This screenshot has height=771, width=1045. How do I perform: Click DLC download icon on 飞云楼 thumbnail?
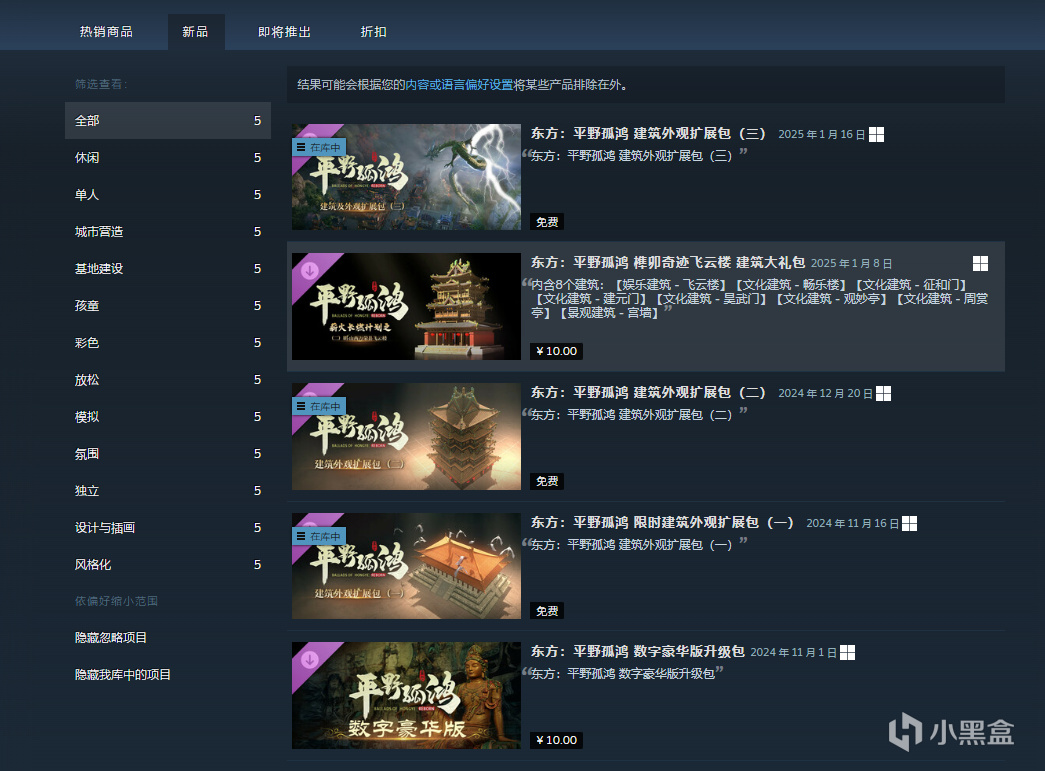click(310, 271)
